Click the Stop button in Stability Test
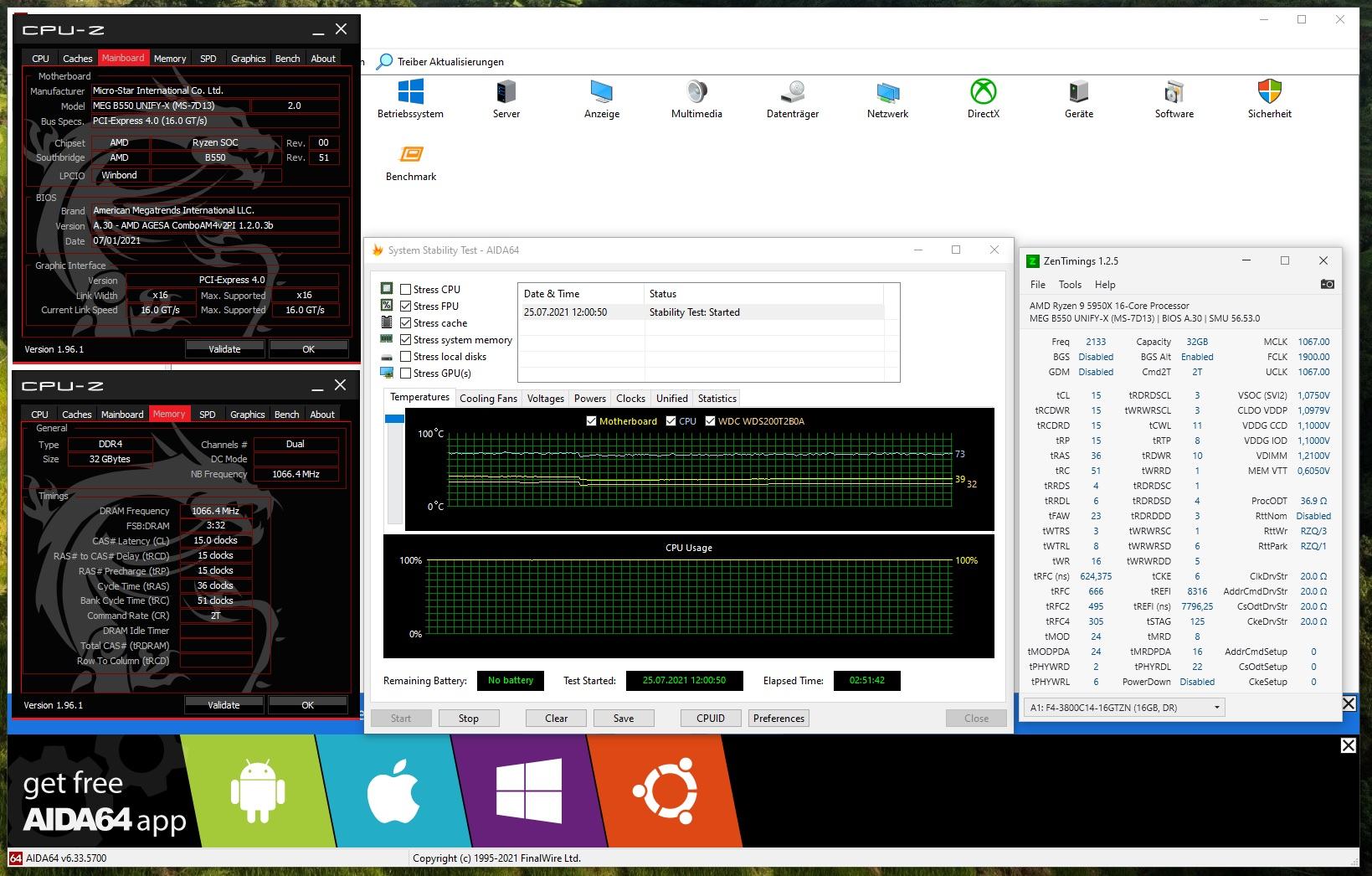 469,718
